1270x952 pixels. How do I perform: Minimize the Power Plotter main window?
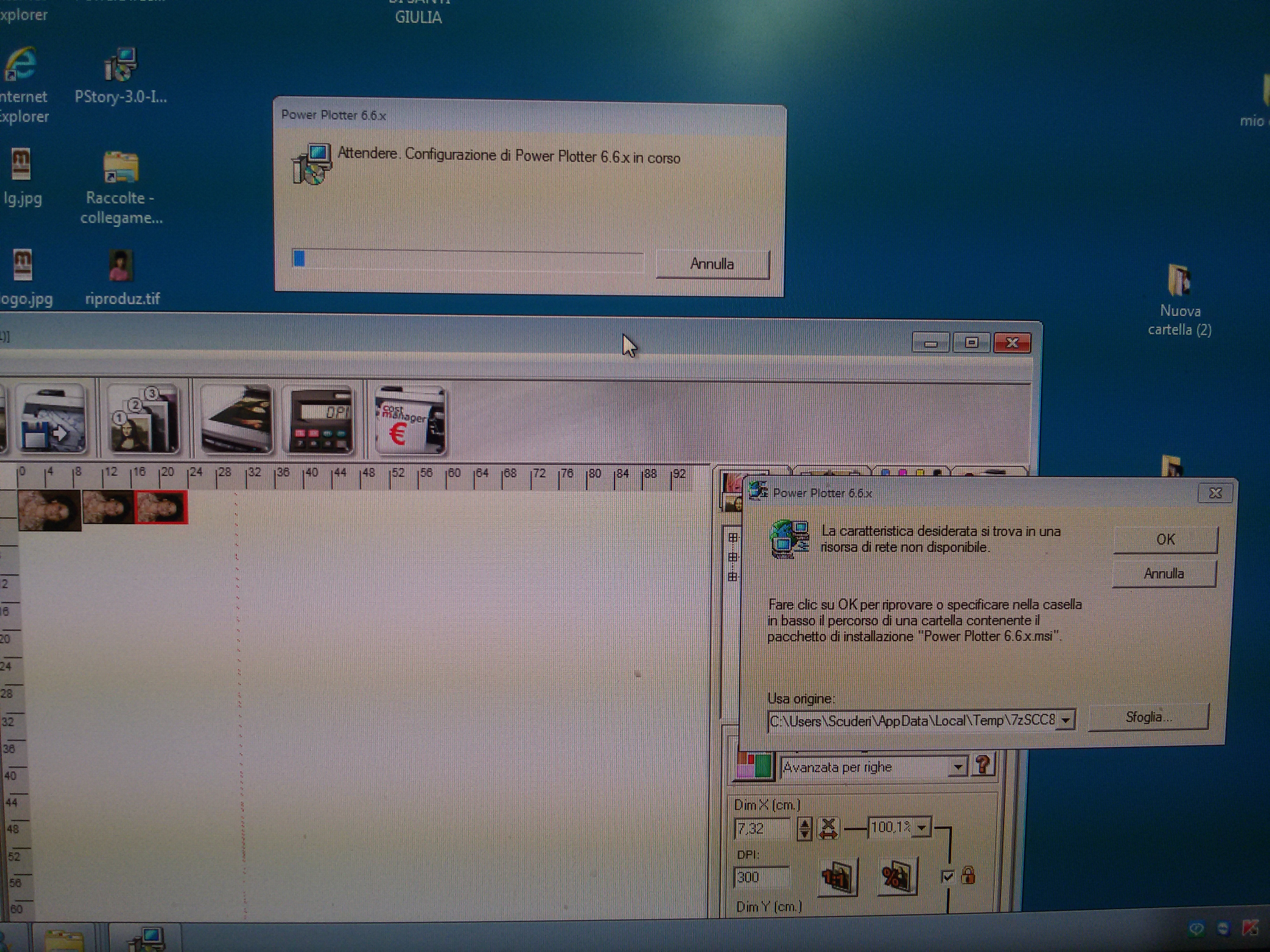click(931, 343)
